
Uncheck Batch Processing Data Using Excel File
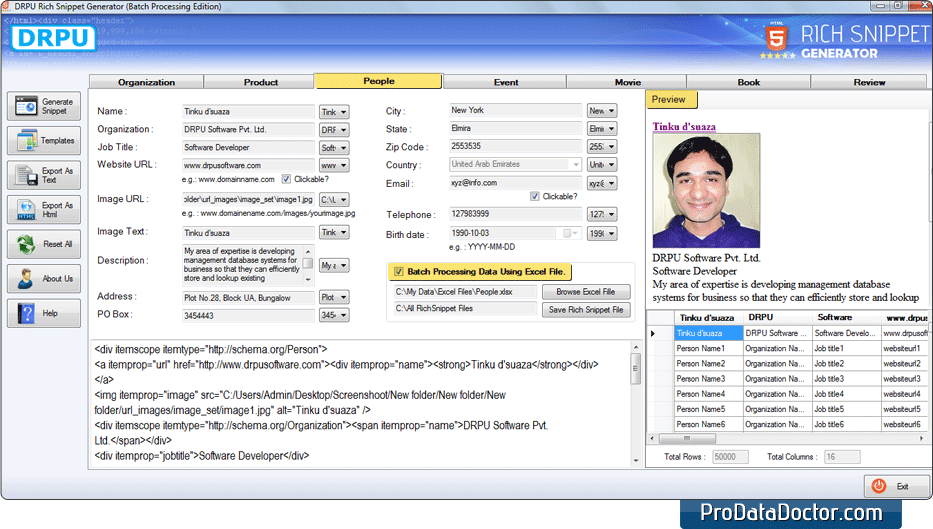399,271
